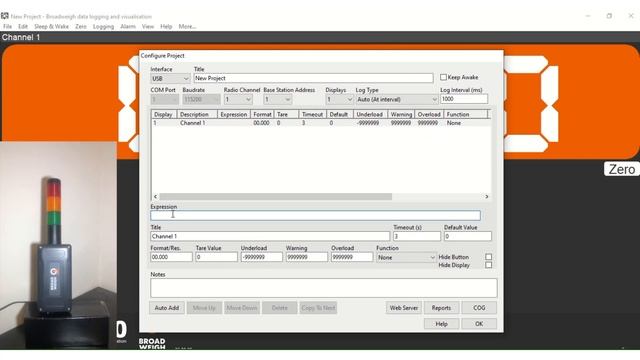Screen dimensions: 640x360
Task: Click the dialog Help button
Action: (x=441, y=324)
